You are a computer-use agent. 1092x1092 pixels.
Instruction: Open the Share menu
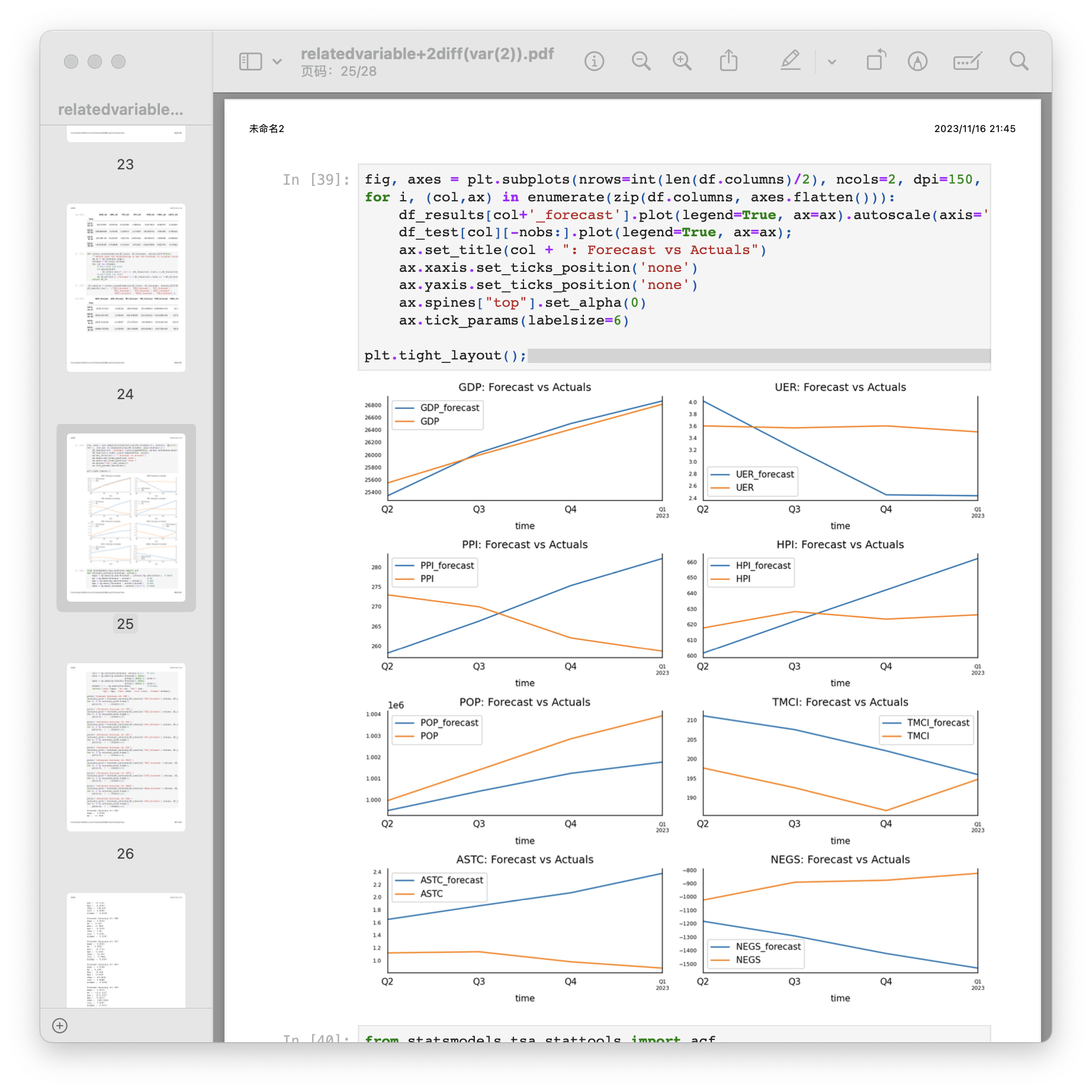(728, 60)
